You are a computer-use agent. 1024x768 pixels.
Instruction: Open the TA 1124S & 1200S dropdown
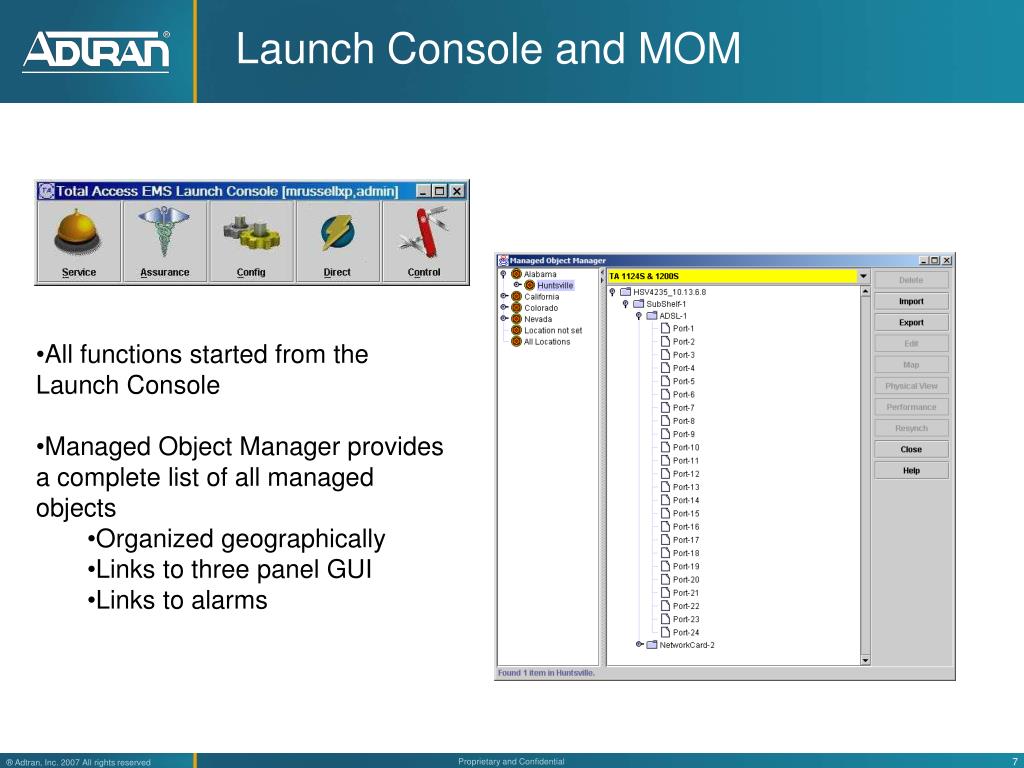tap(863, 276)
